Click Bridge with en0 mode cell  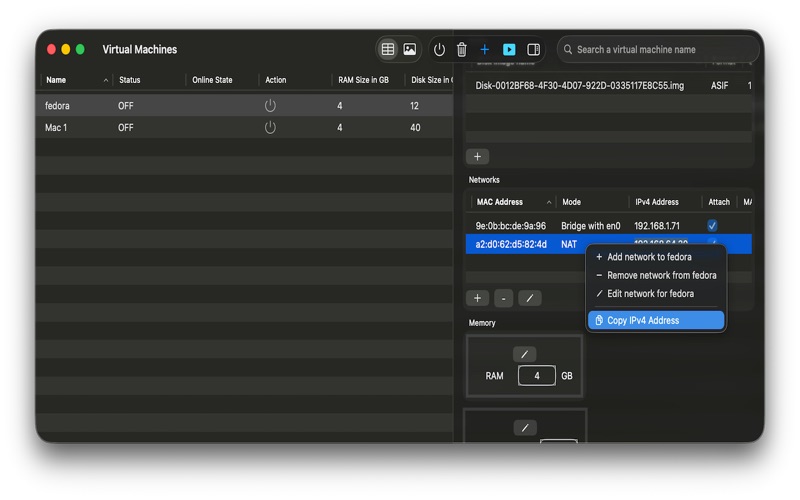pyautogui.click(x=591, y=226)
